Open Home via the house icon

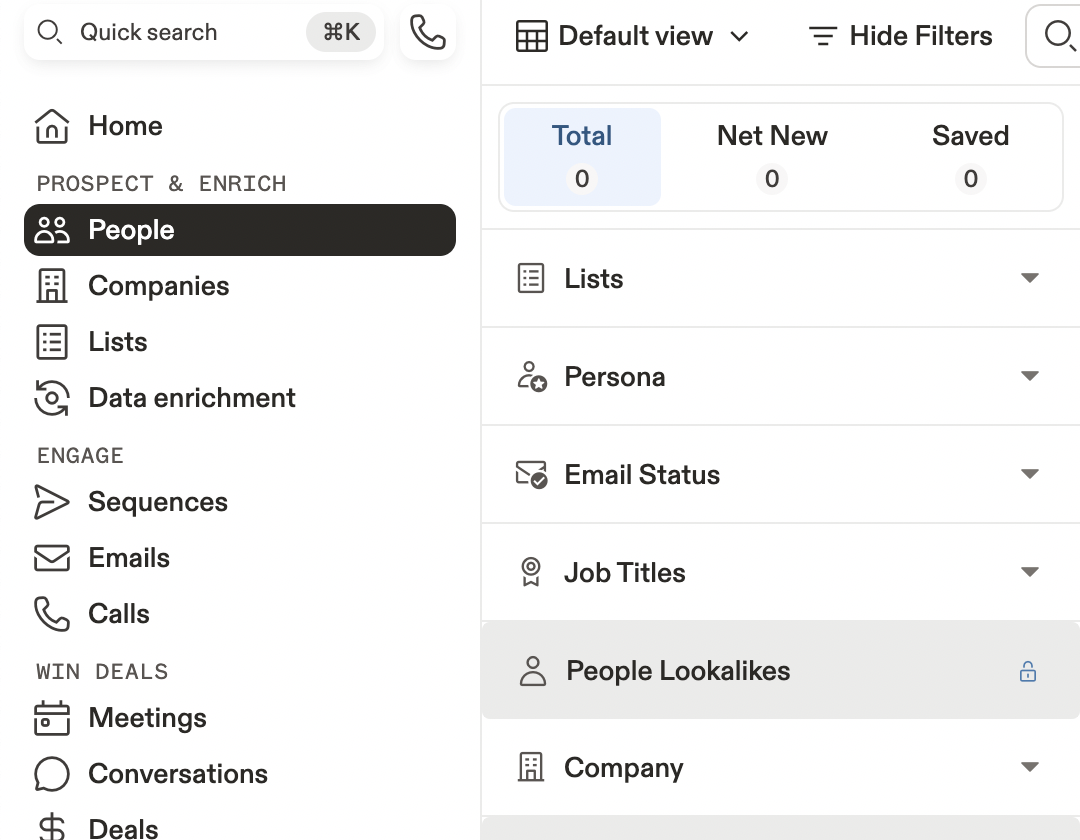[52, 127]
